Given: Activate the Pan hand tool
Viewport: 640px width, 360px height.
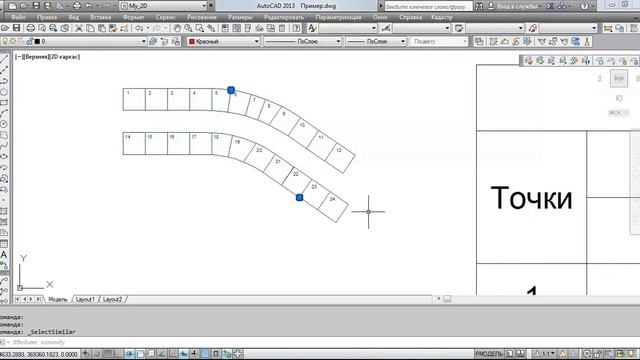Looking at the screenshot, I should point(177,28).
